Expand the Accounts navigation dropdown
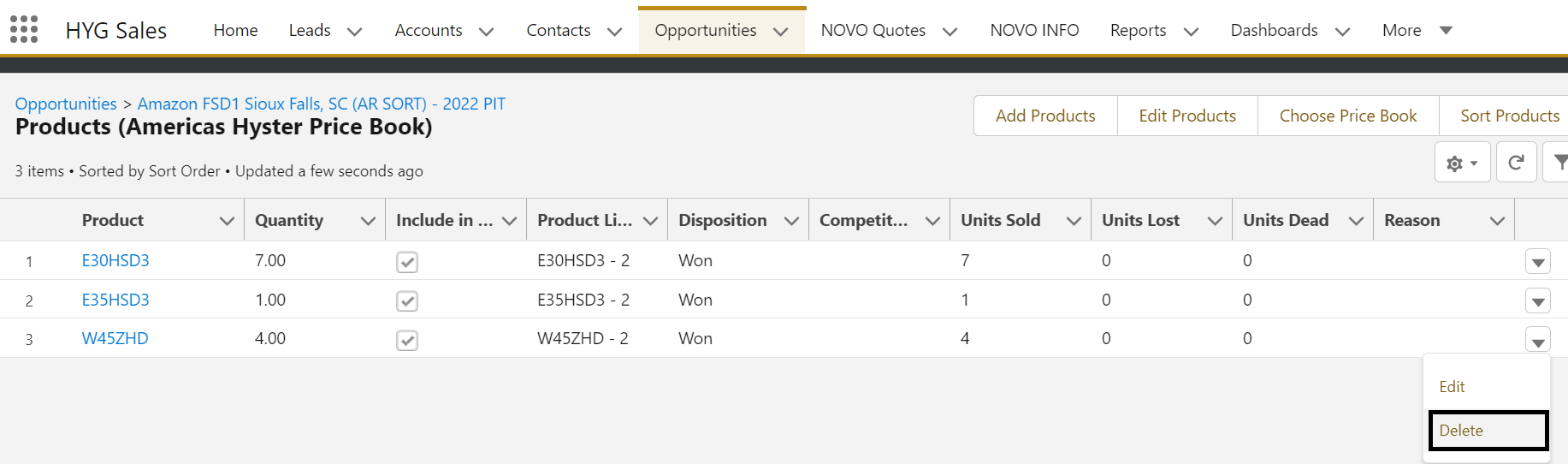Image resolution: width=1568 pixels, height=464 pixels. click(486, 32)
